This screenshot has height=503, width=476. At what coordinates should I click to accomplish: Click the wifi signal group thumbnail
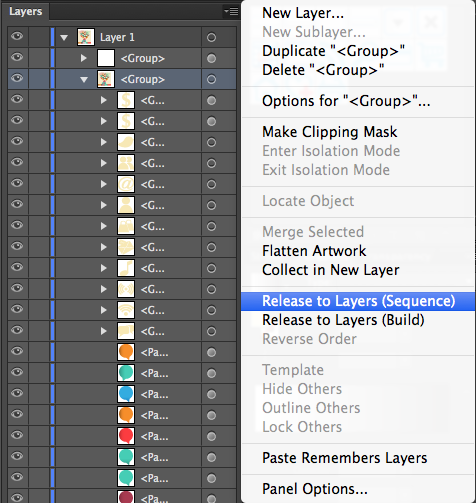[126, 310]
